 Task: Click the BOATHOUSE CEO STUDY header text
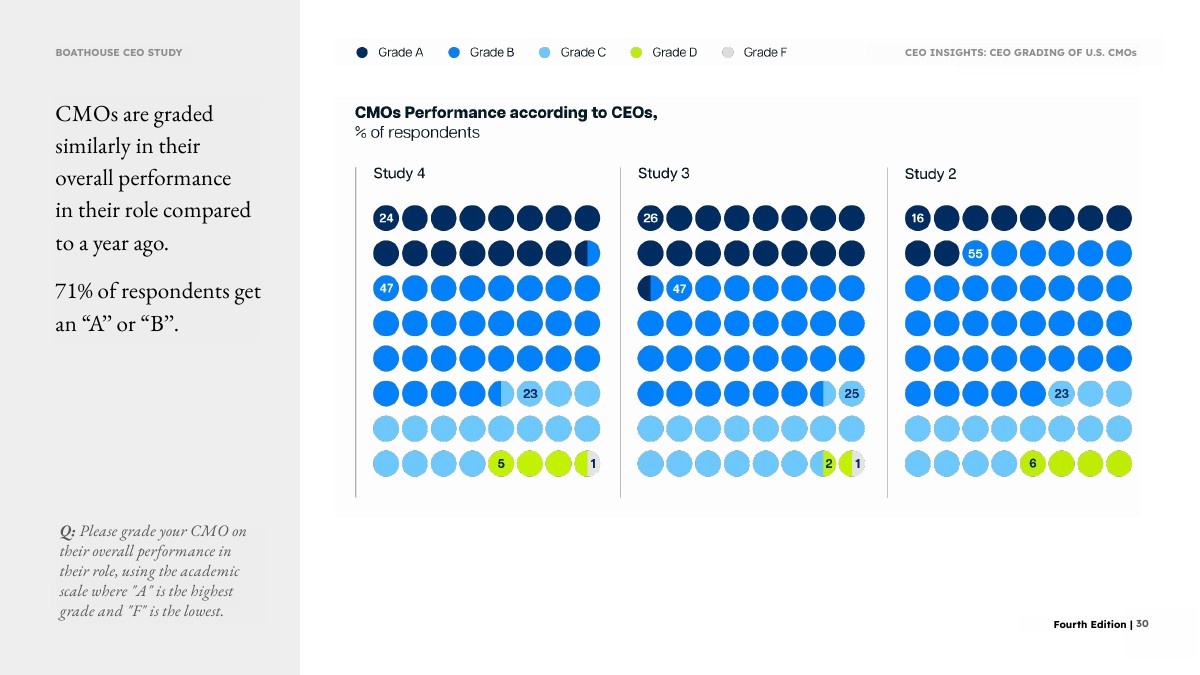pyautogui.click(x=119, y=52)
